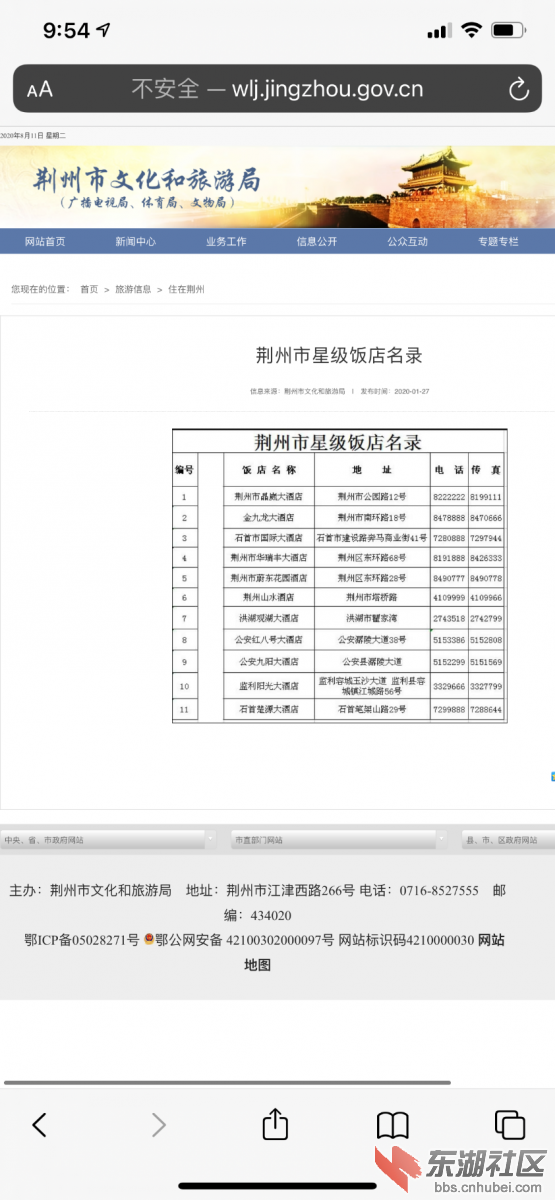Screen dimensions: 555x1200
Task: Tap the police badge icon before 鄂公网安备
Action: (x=149, y=940)
